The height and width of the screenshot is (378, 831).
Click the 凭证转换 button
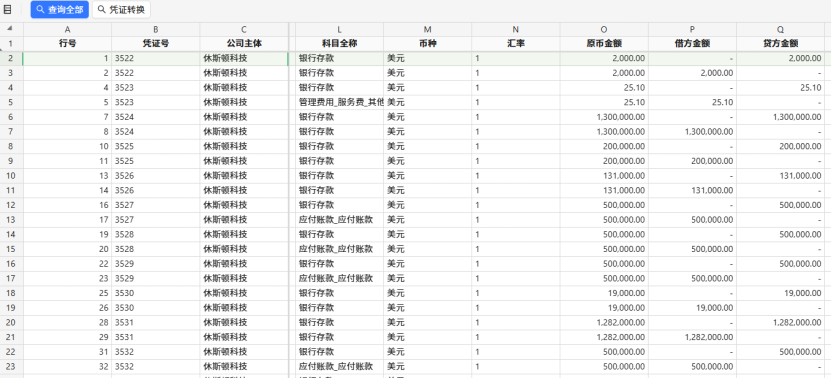tap(121, 10)
